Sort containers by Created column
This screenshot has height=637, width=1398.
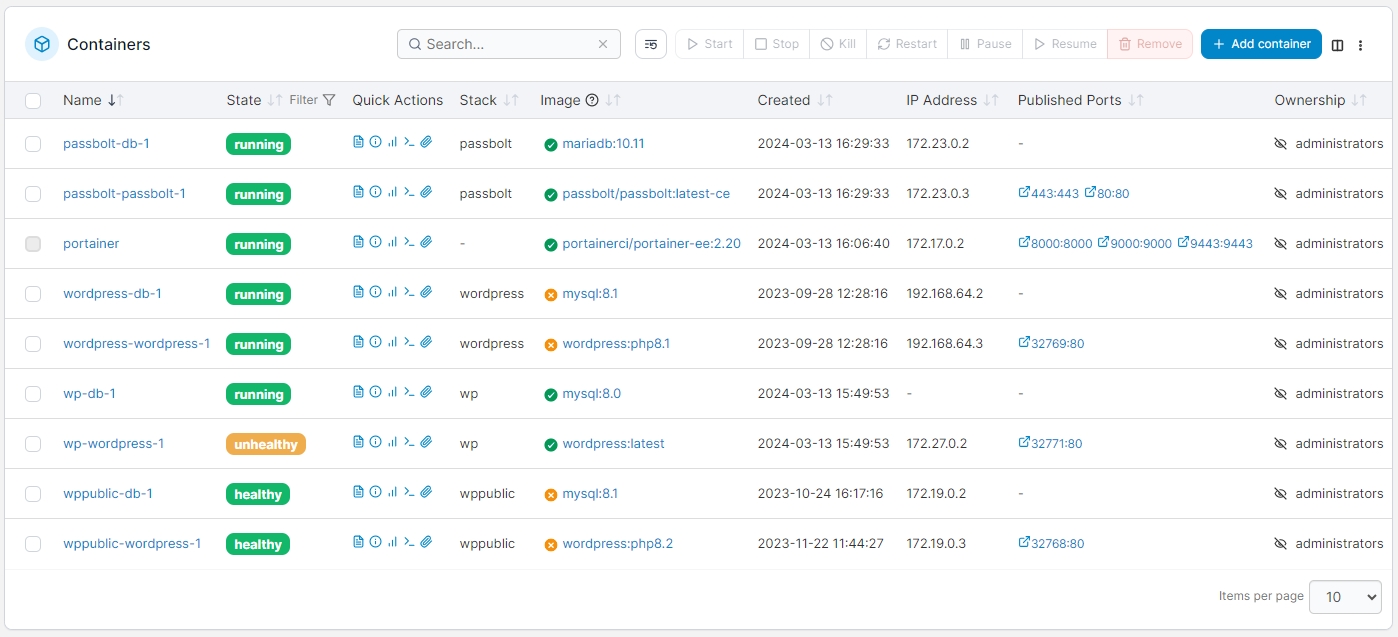(784, 100)
